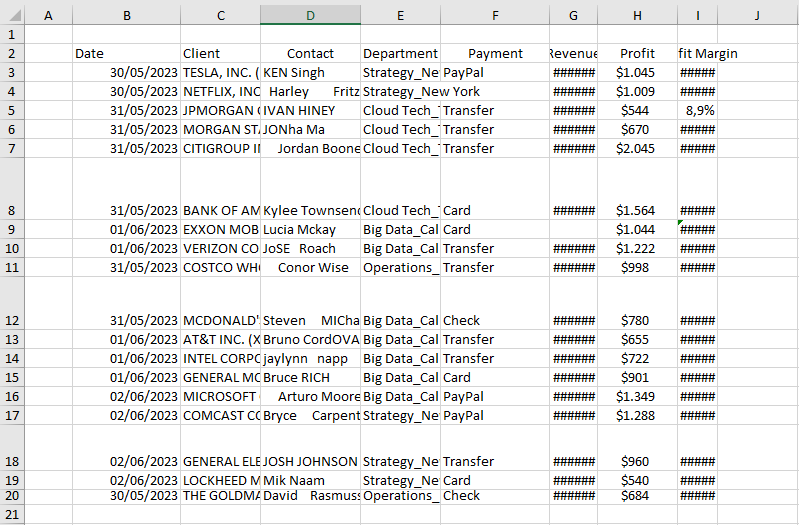Select the Arturo Moore contact cell
This screenshot has width=799, height=525.
pyautogui.click(x=310, y=396)
